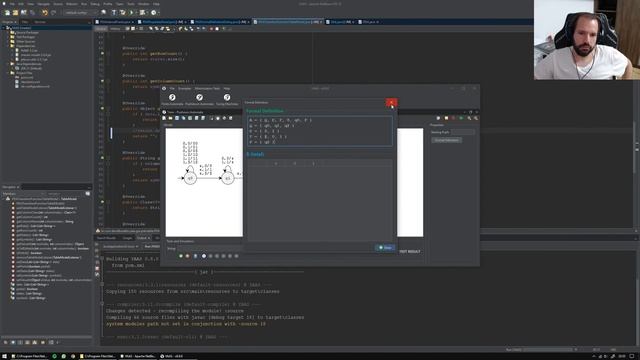The height and width of the screenshot is (360, 640).
Task: Click the Properties panel text input field
Action: tap(463, 132)
